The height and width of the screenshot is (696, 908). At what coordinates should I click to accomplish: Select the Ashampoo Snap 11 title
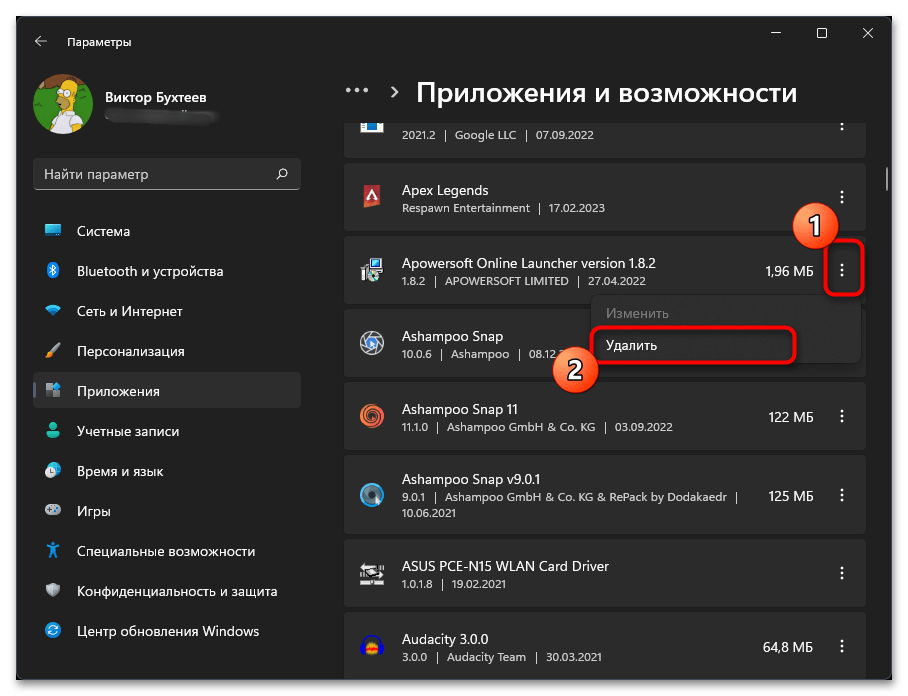460,409
